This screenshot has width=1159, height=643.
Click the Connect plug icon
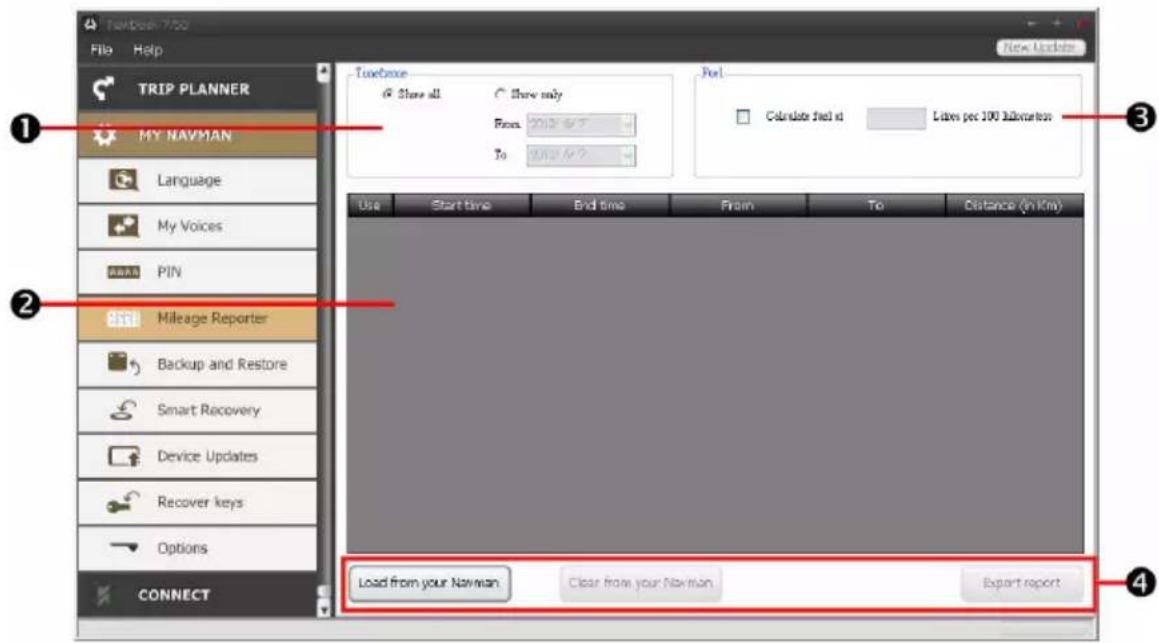103,595
